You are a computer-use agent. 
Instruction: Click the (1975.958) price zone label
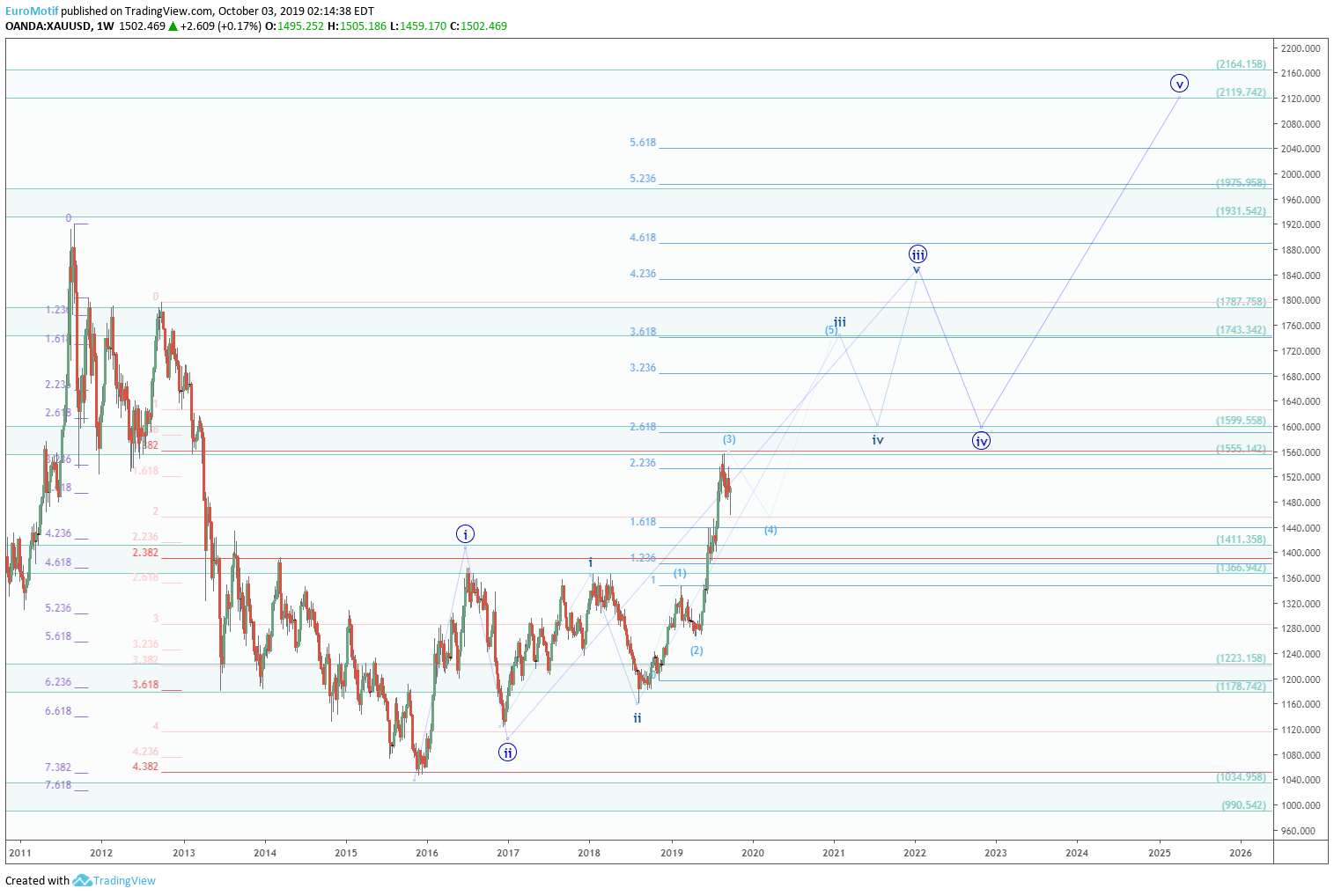coord(1241,183)
